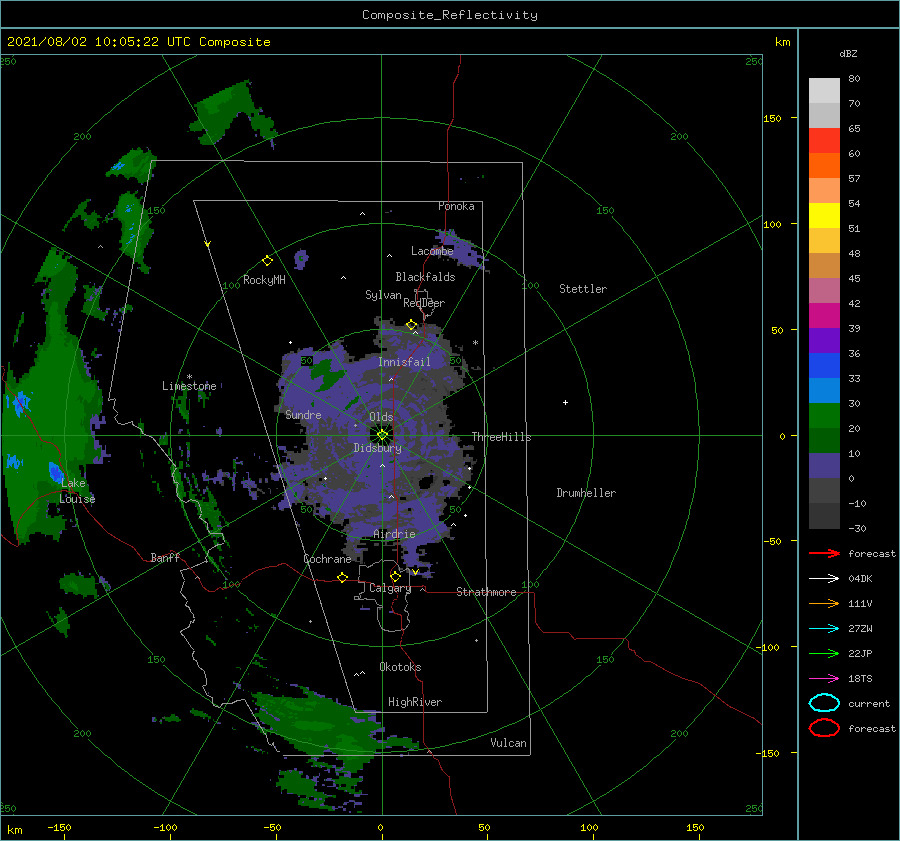900x841 pixels.
Task: Select the Drumheller label
Action: [x=586, y=493]
